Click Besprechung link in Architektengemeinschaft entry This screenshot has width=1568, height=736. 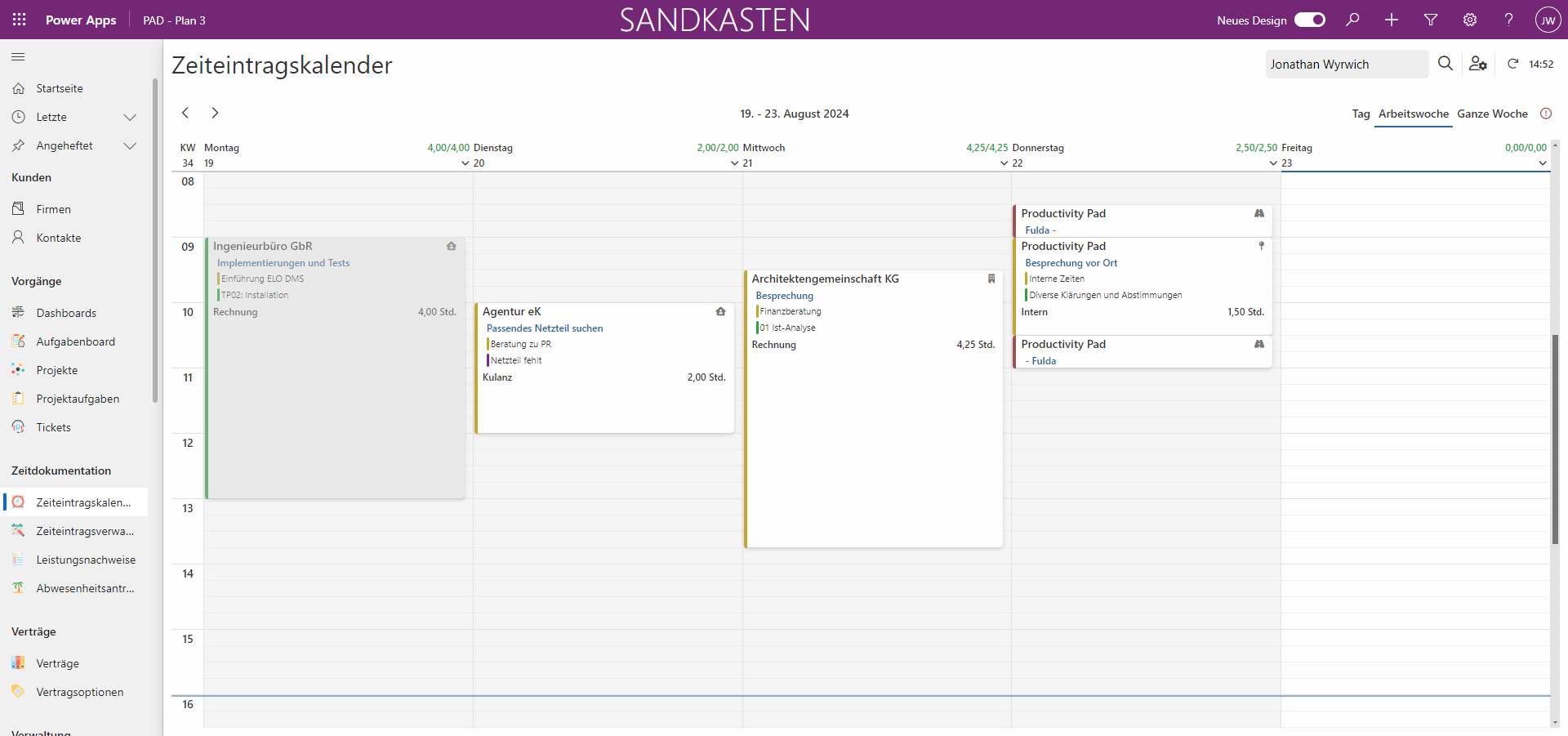point(784,296)
